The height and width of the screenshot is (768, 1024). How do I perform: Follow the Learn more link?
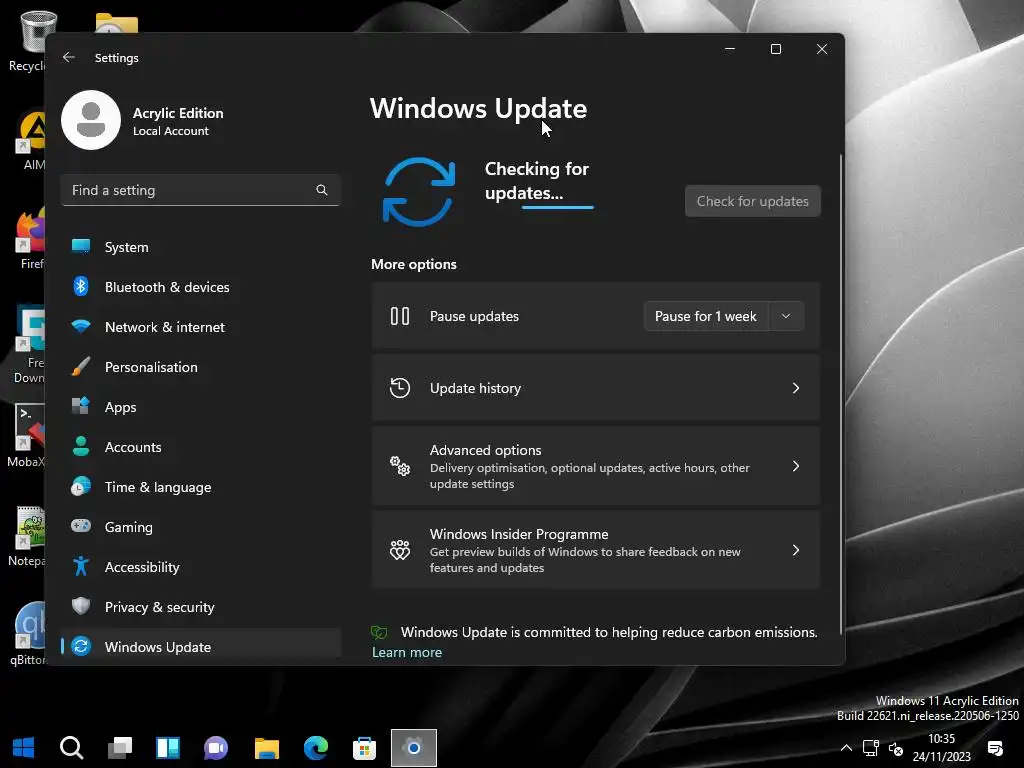pos(407,652)
